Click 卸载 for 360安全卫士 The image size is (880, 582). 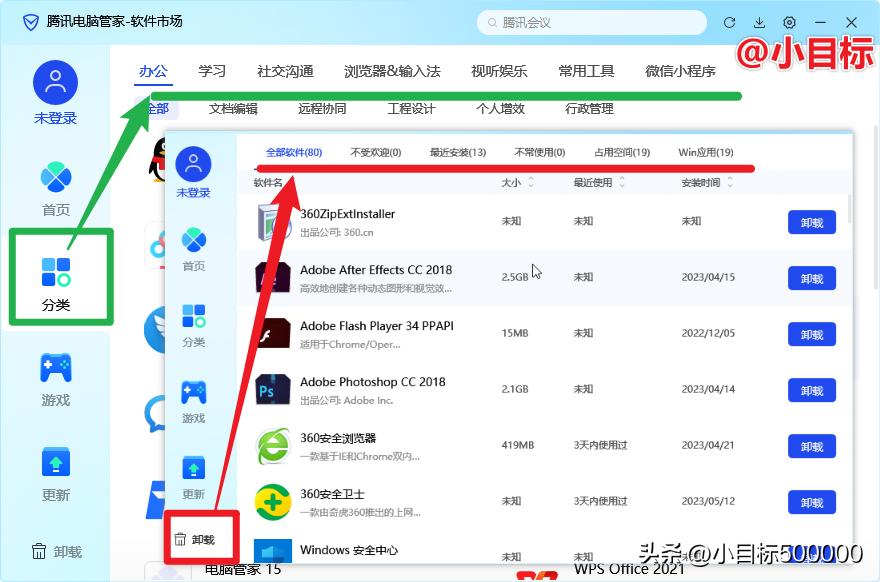811,502
